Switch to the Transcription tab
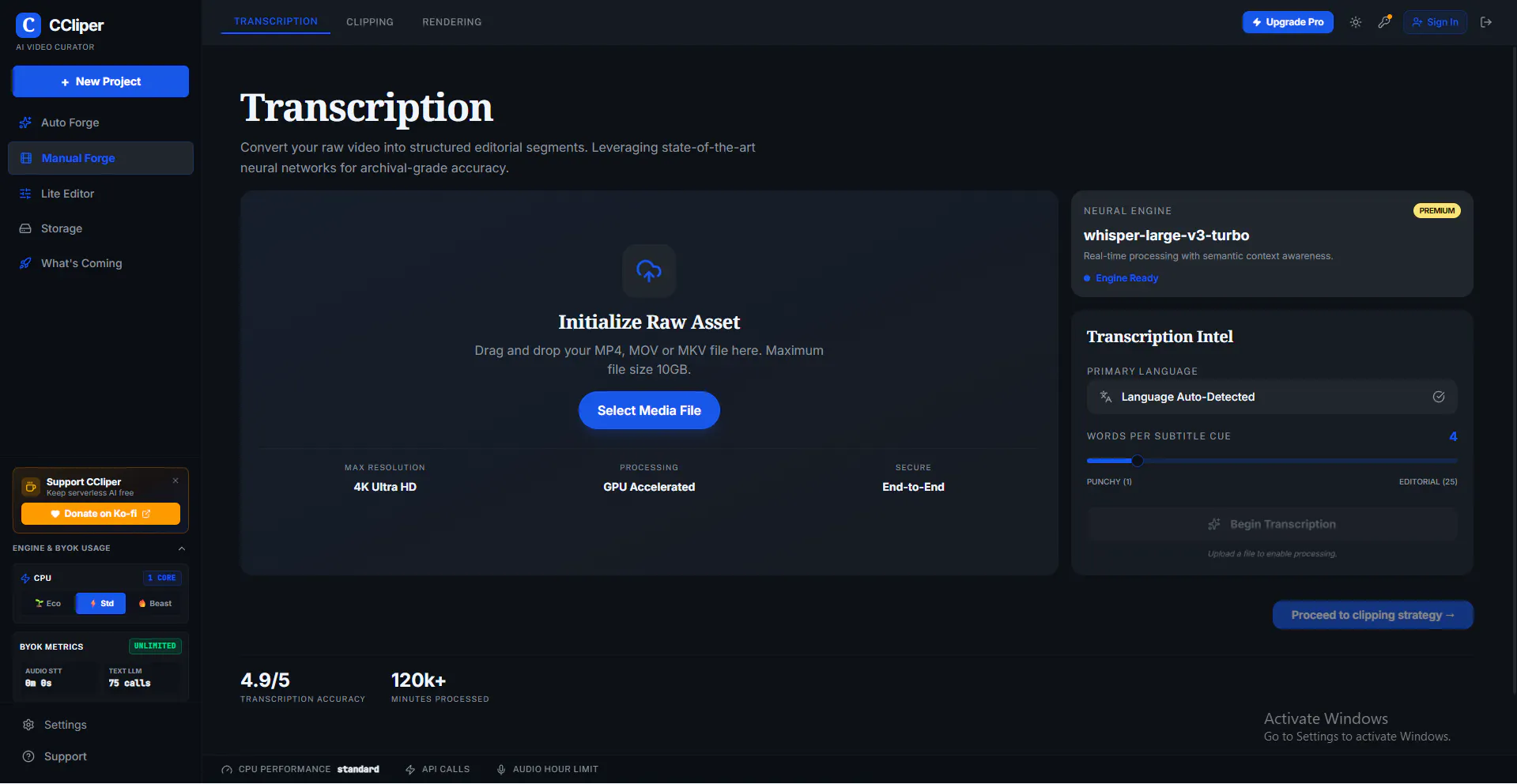The height and width of the screenshot is (784, 1517). [x=276, y=21]
